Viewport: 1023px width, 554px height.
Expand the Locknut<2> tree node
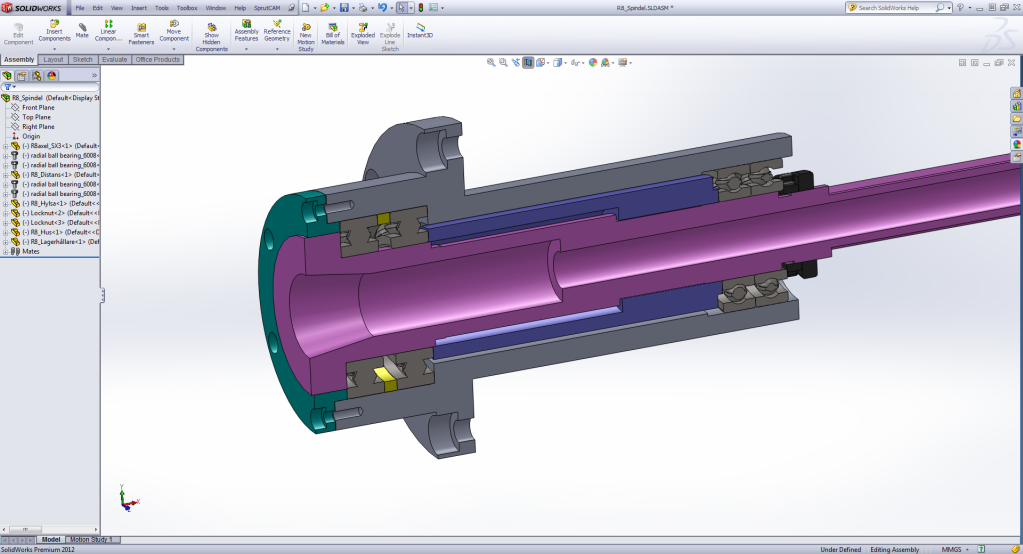tap(5, 213)
